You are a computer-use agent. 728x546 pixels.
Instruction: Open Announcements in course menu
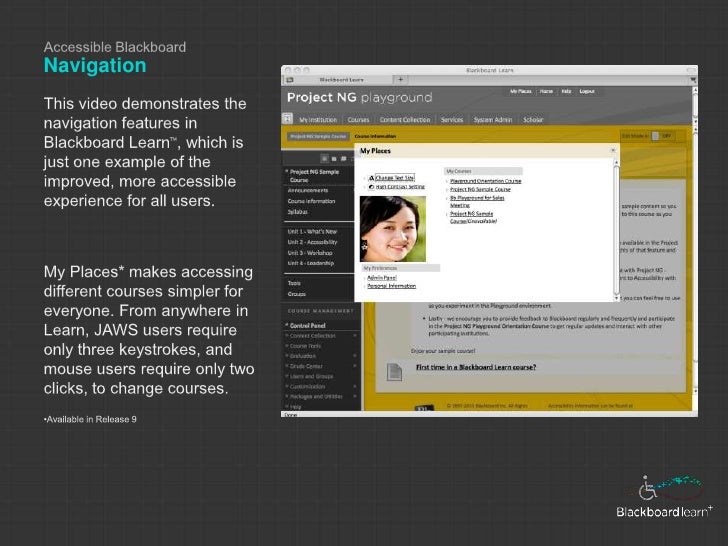click(x=307, y=190)
